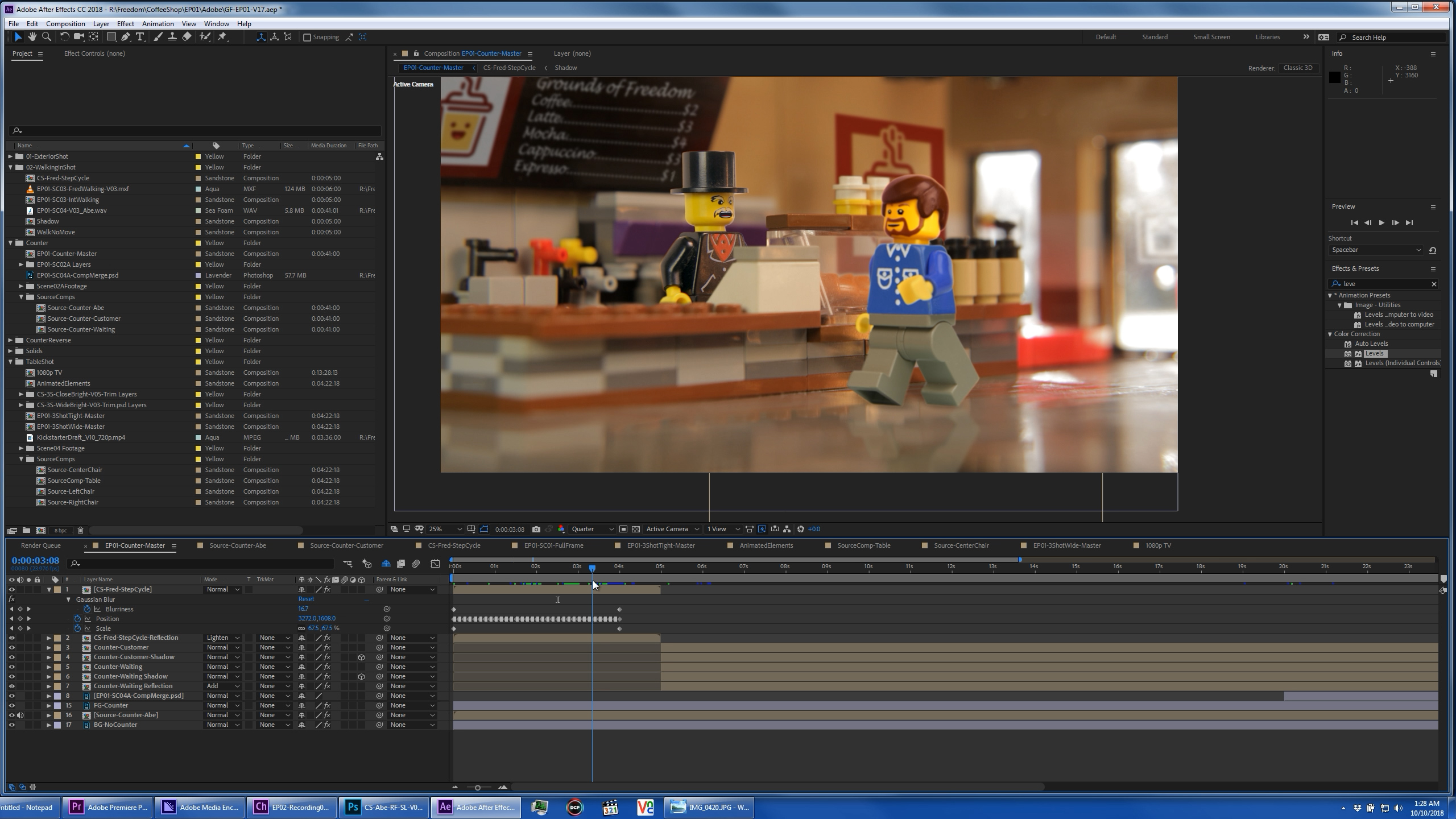The height and width of the screenshot is (819, 1456).
Task: Reset the Gaussian Blur effect
Action: 306,599
